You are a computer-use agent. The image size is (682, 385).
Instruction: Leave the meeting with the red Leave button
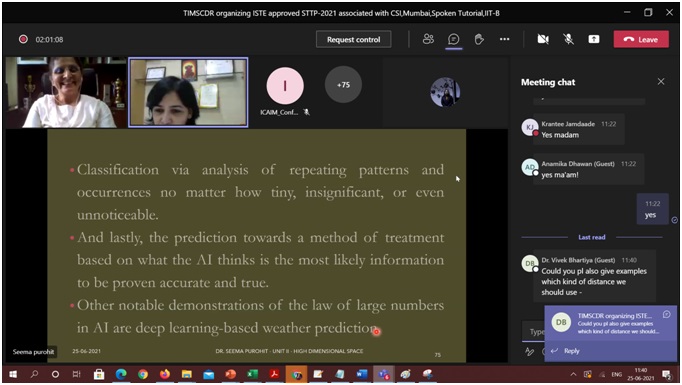(641, 40)
